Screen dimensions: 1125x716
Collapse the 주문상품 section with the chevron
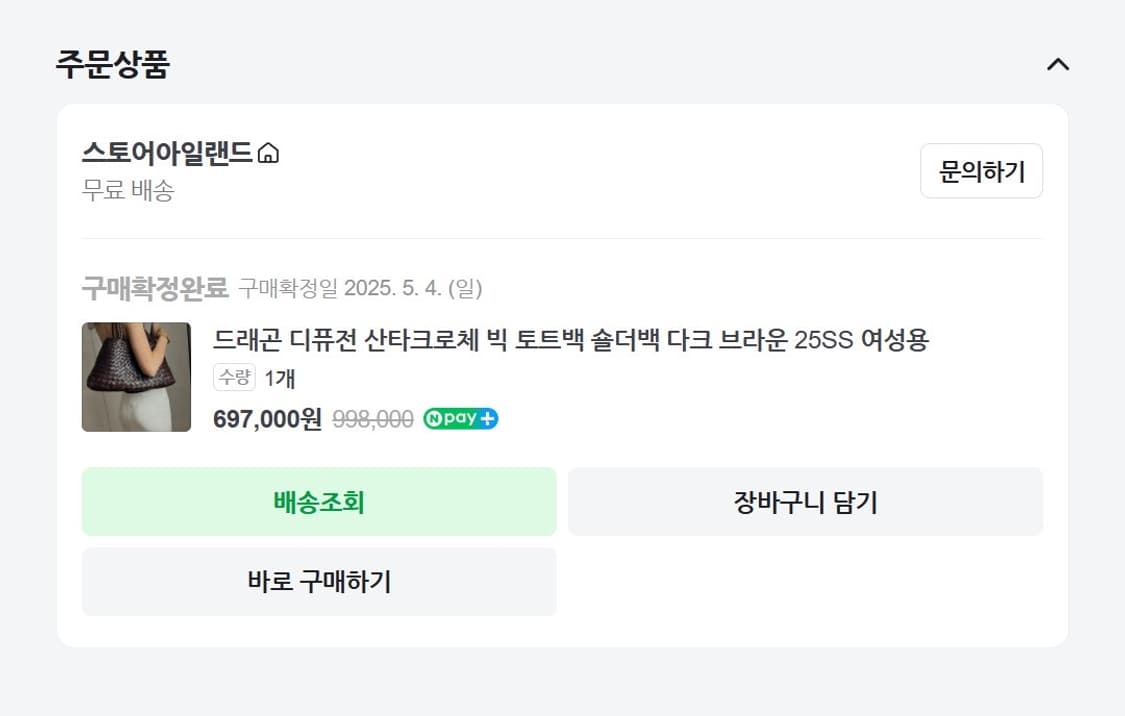click(x=1058, y=64)
